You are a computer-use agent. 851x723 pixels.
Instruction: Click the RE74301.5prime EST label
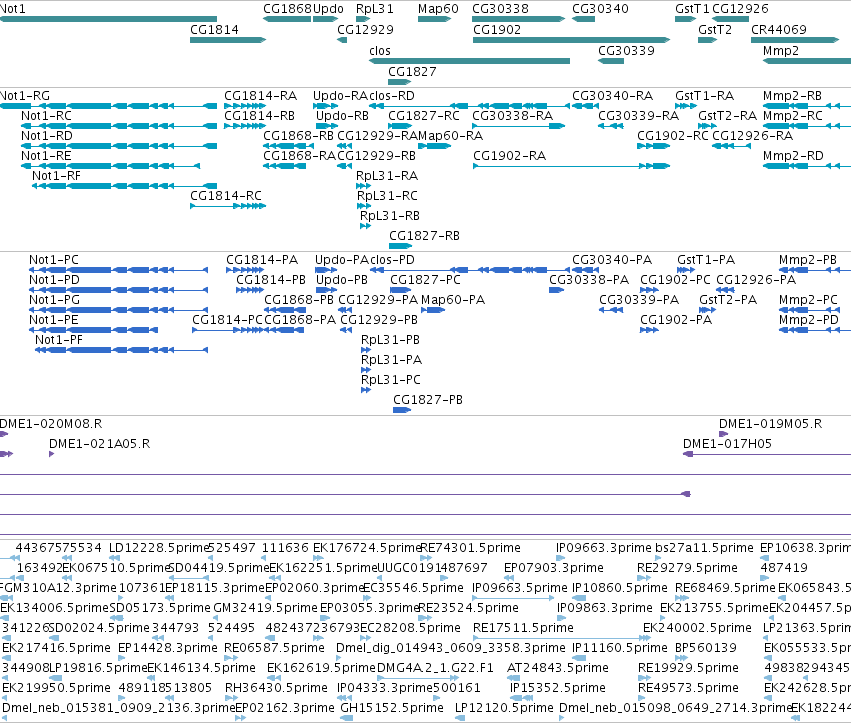(470, 549)
